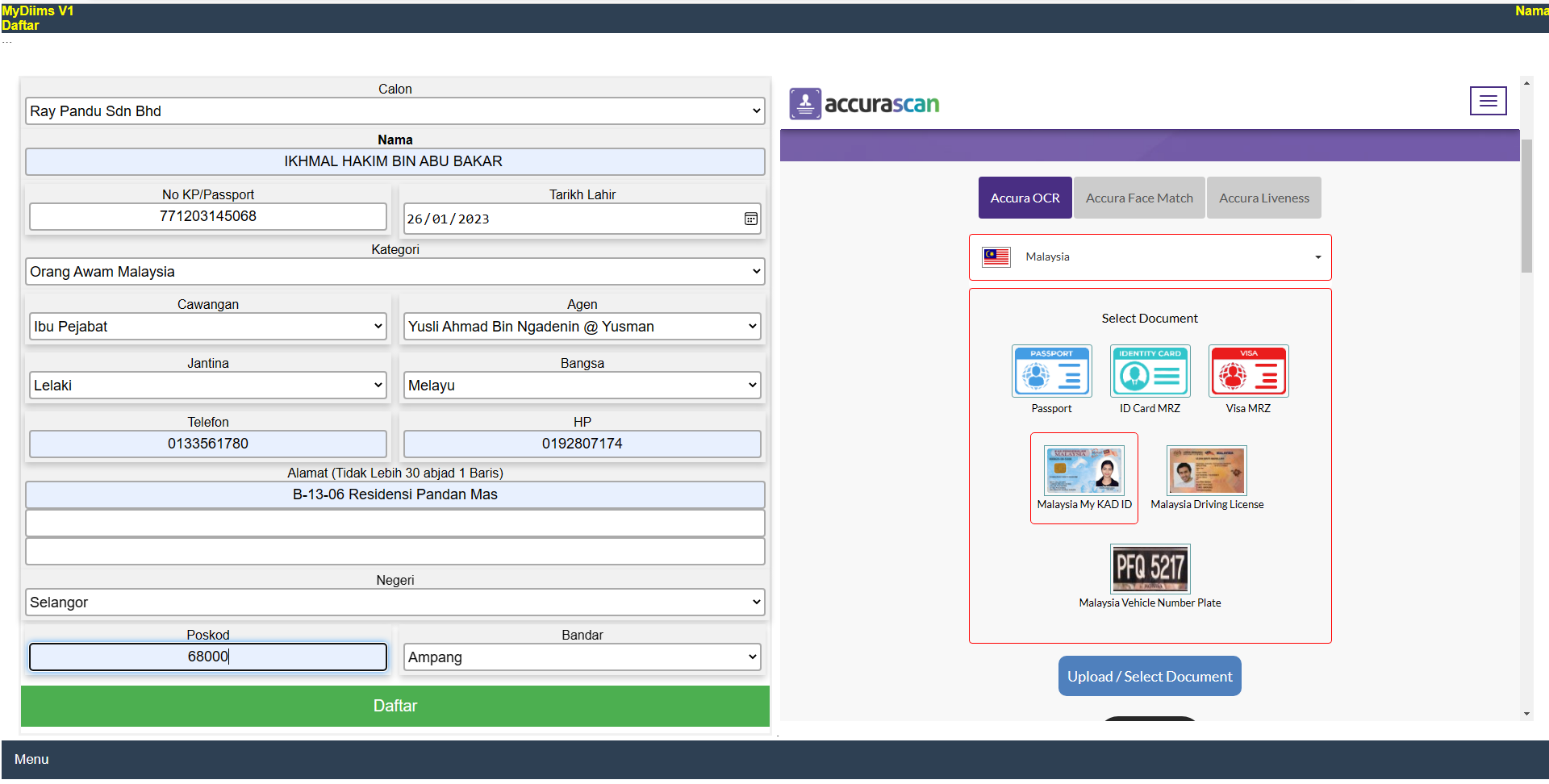The height and width of the screenshot is (784, 1549).
Task: Pick Malaysia Driving License thumbnail
Action: pyautogui.click(x=1207, y=471)
